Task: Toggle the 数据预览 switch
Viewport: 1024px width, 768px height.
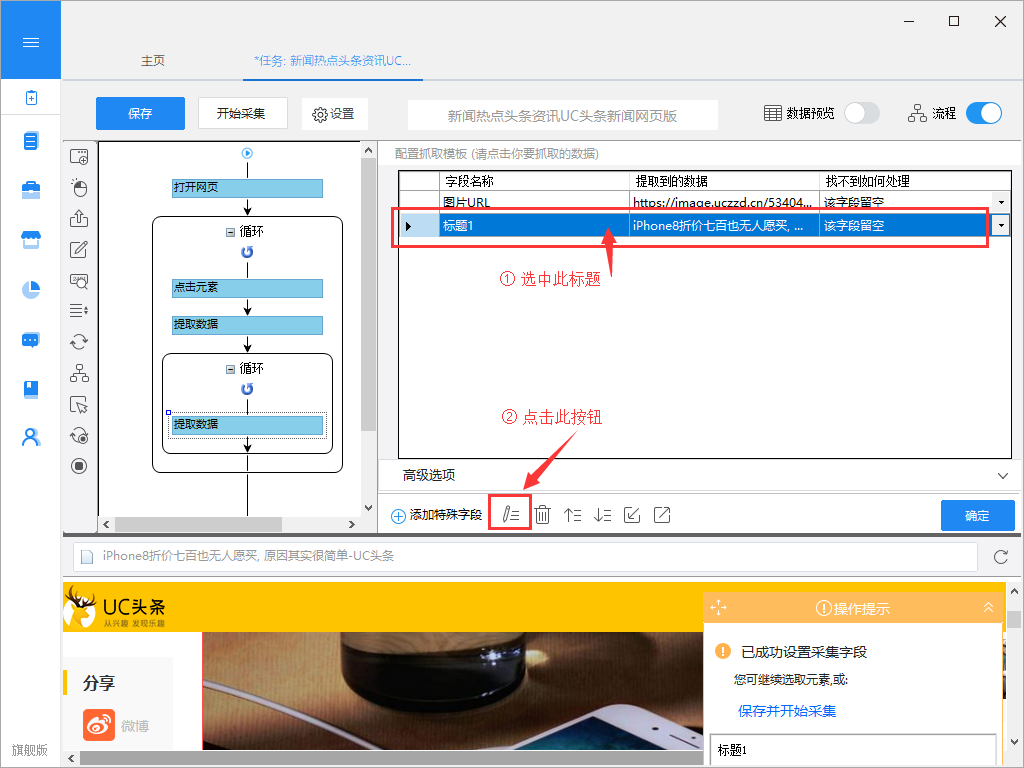Action: [861, 113]
